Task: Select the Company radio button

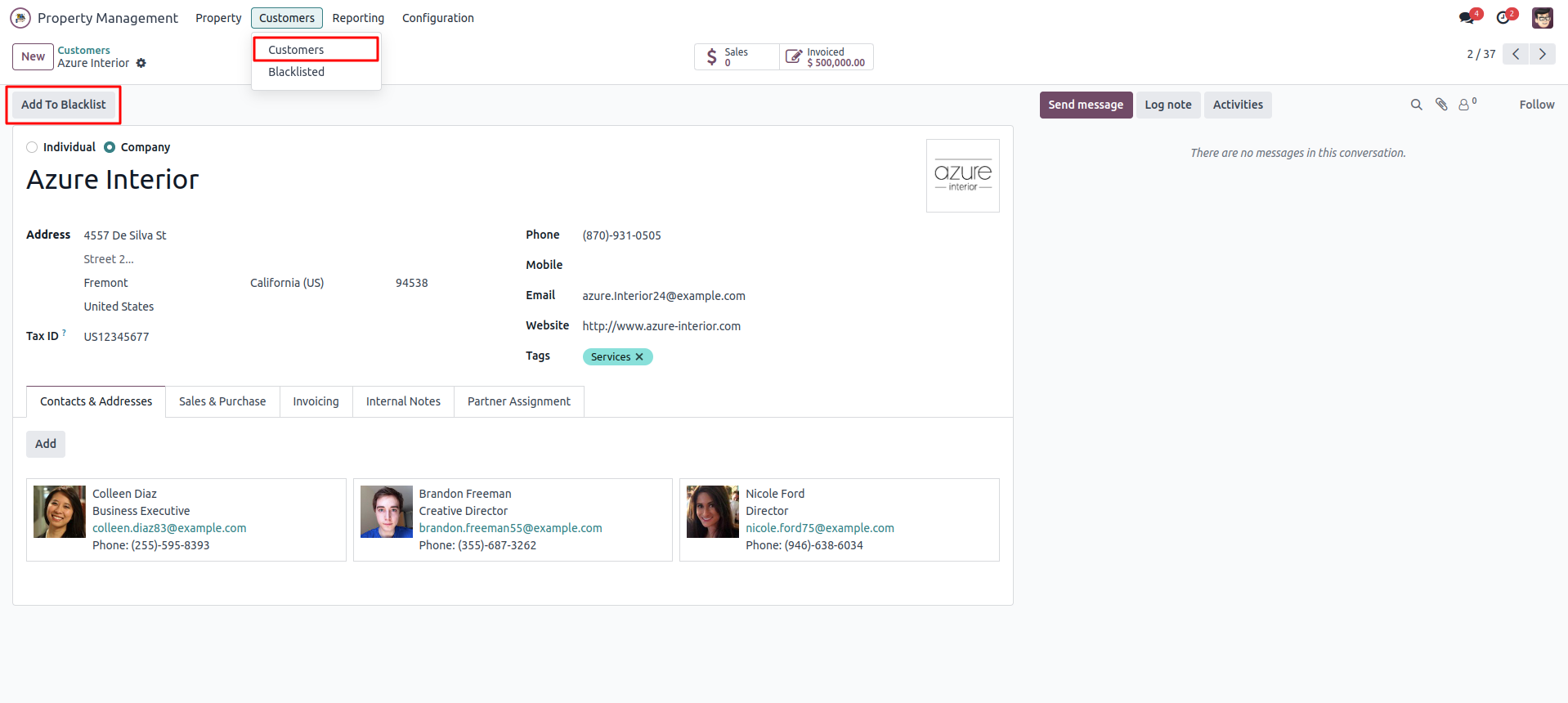Action: [110, 147]
